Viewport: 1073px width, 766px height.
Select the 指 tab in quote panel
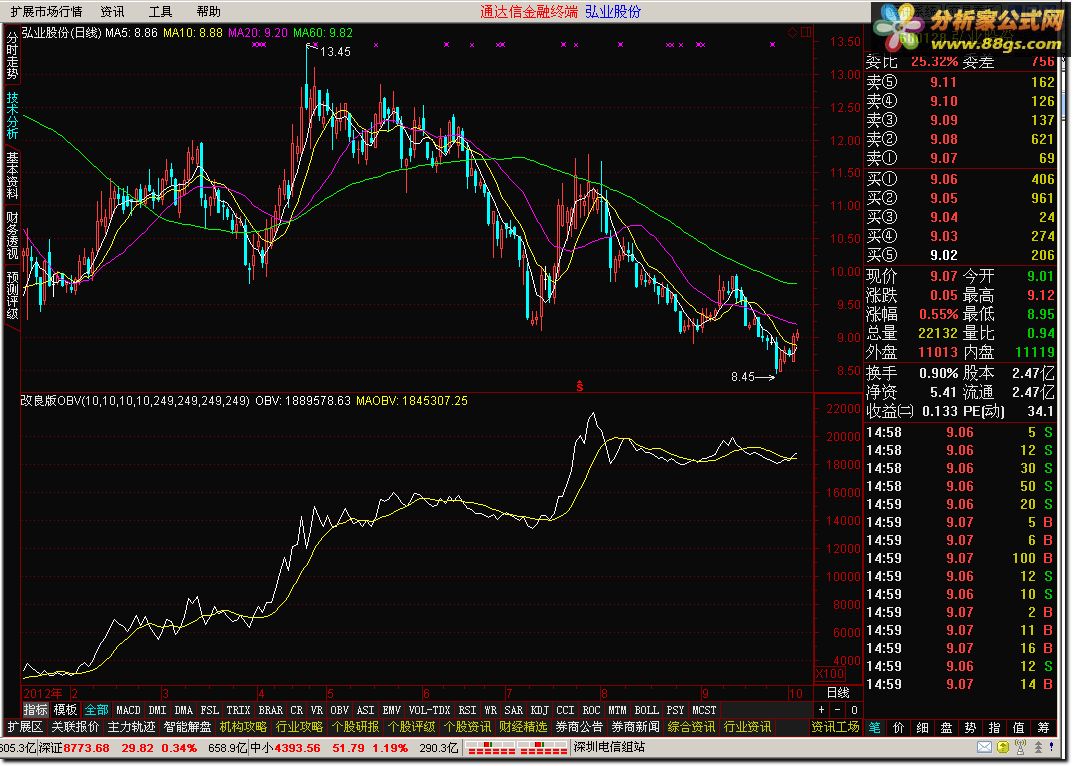tap(994, 728)
